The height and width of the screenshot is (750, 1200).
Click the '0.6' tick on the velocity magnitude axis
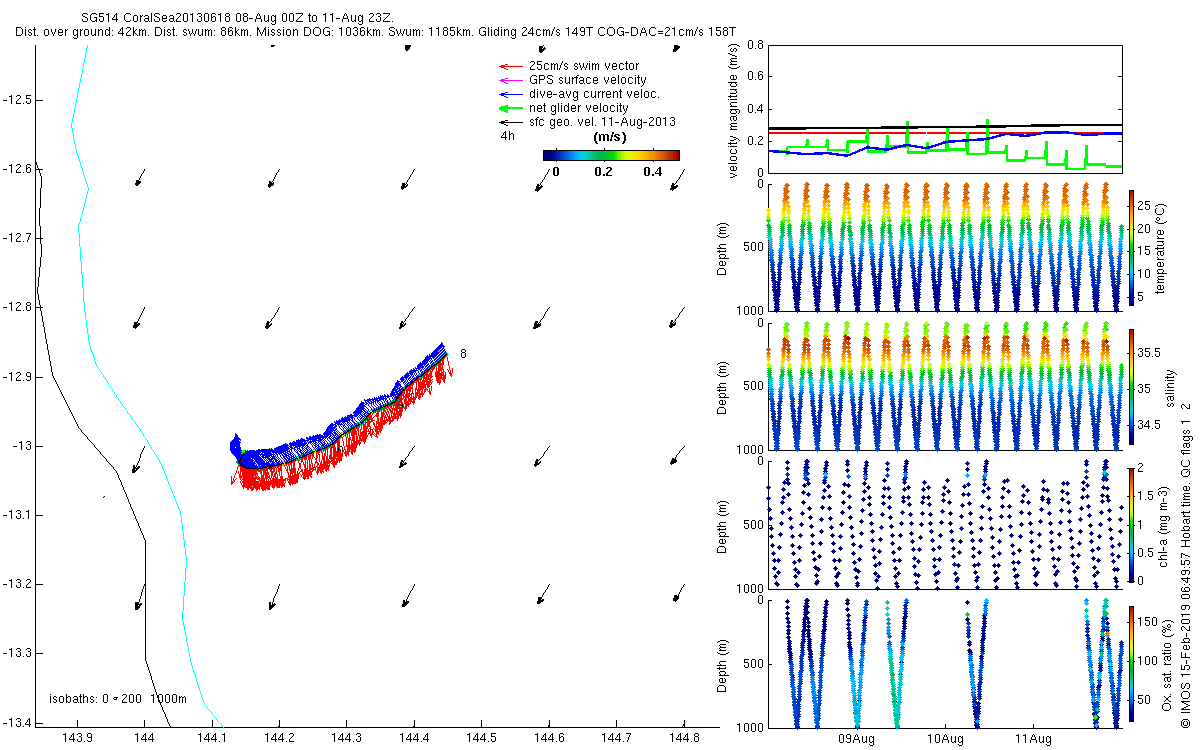pos(753,78)
